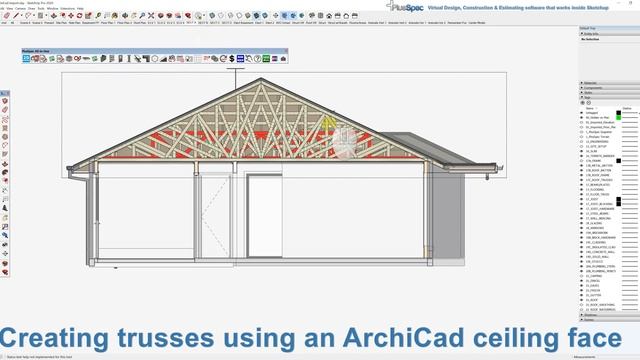Choose the Pan hand tool
Image resolution: width=640 pixels, height=360 pixels.
(x=134, y=16)
